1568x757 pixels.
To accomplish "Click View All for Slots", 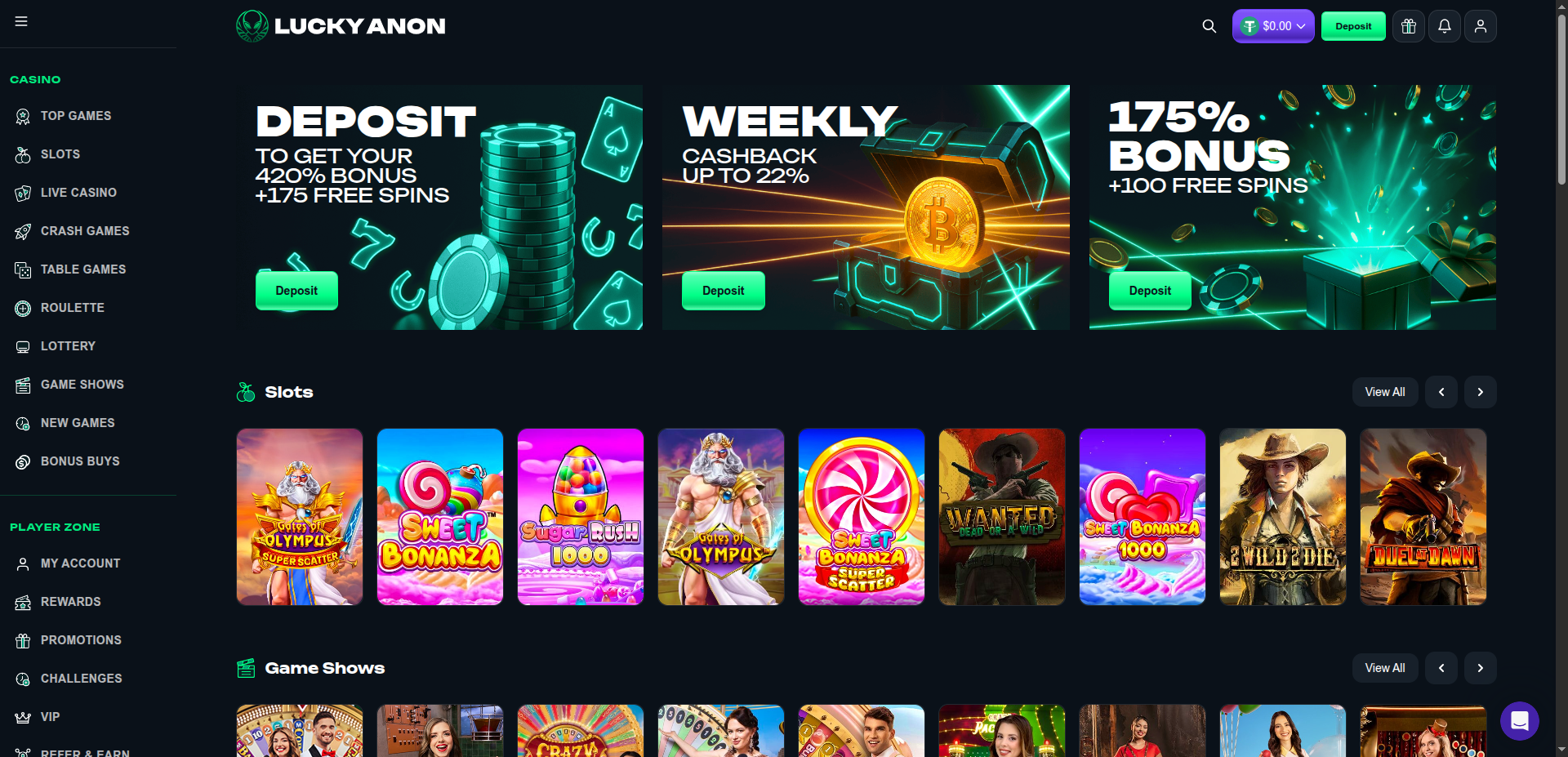I will coord(1385,392).
